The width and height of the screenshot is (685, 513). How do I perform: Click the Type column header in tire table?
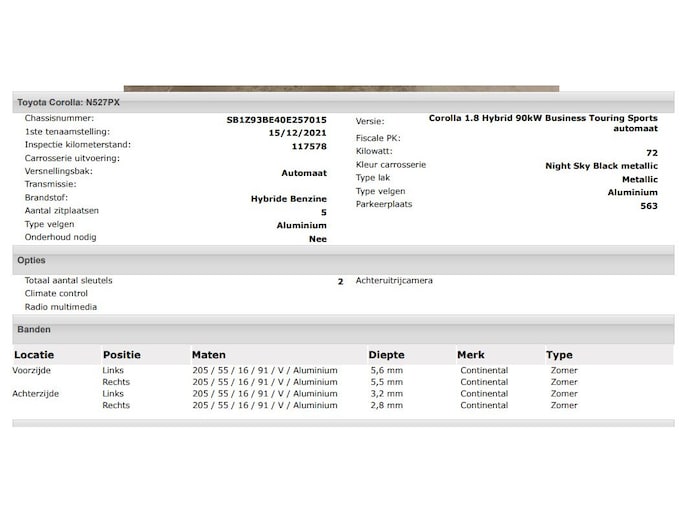pos(559,355)
